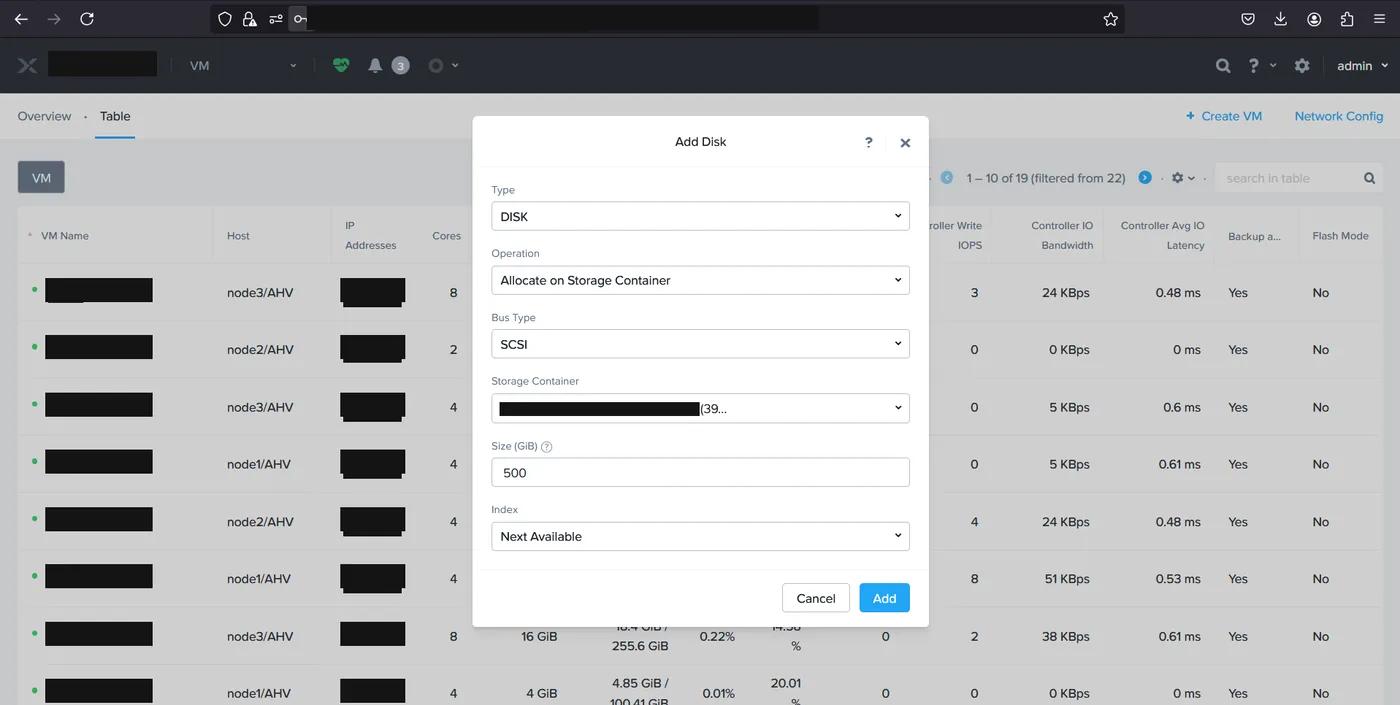The height and width of the screenshot is (705, 1400).
Task: Open the Operation dropdown
Action: [700, 280]
